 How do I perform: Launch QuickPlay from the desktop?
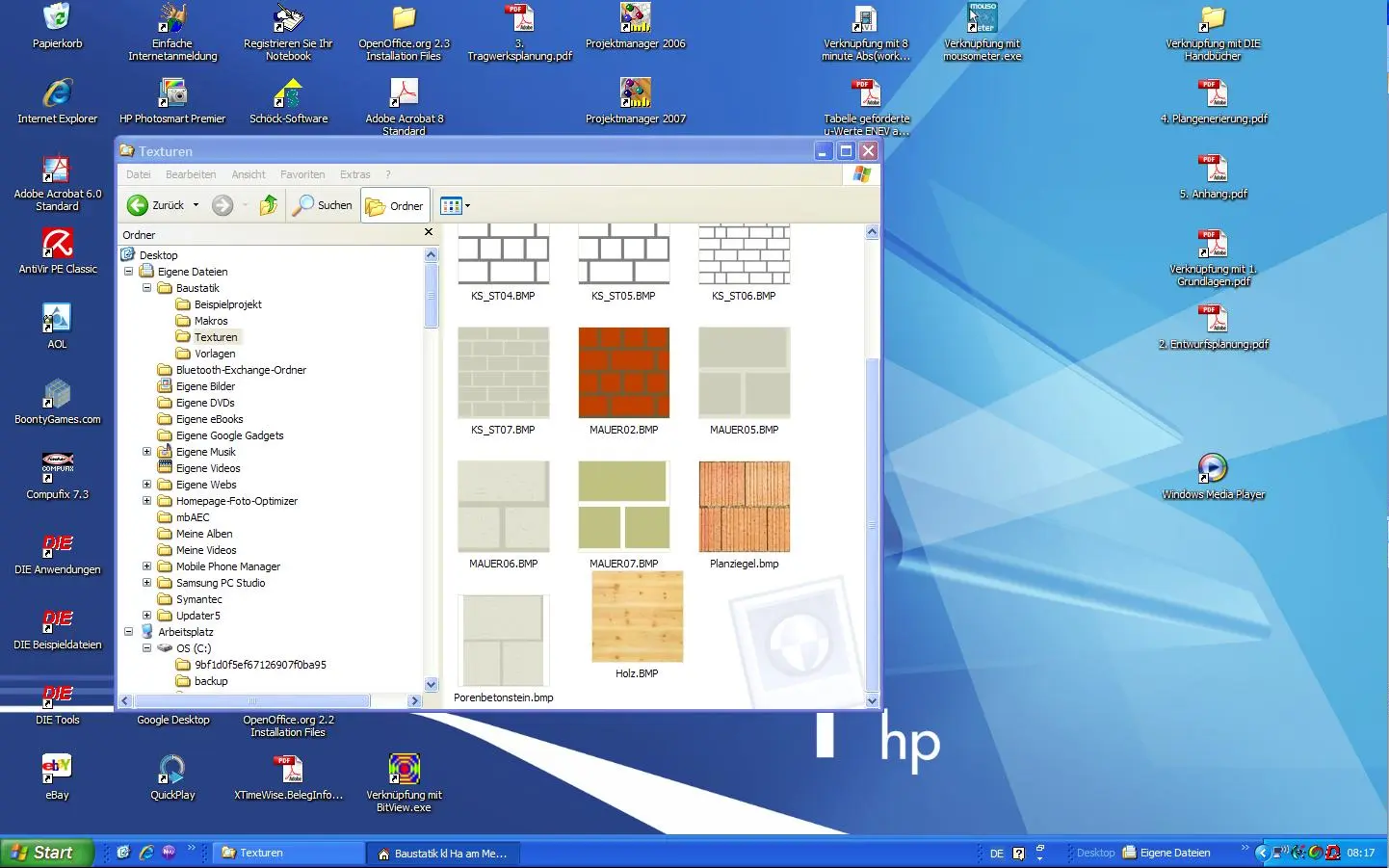172,770
